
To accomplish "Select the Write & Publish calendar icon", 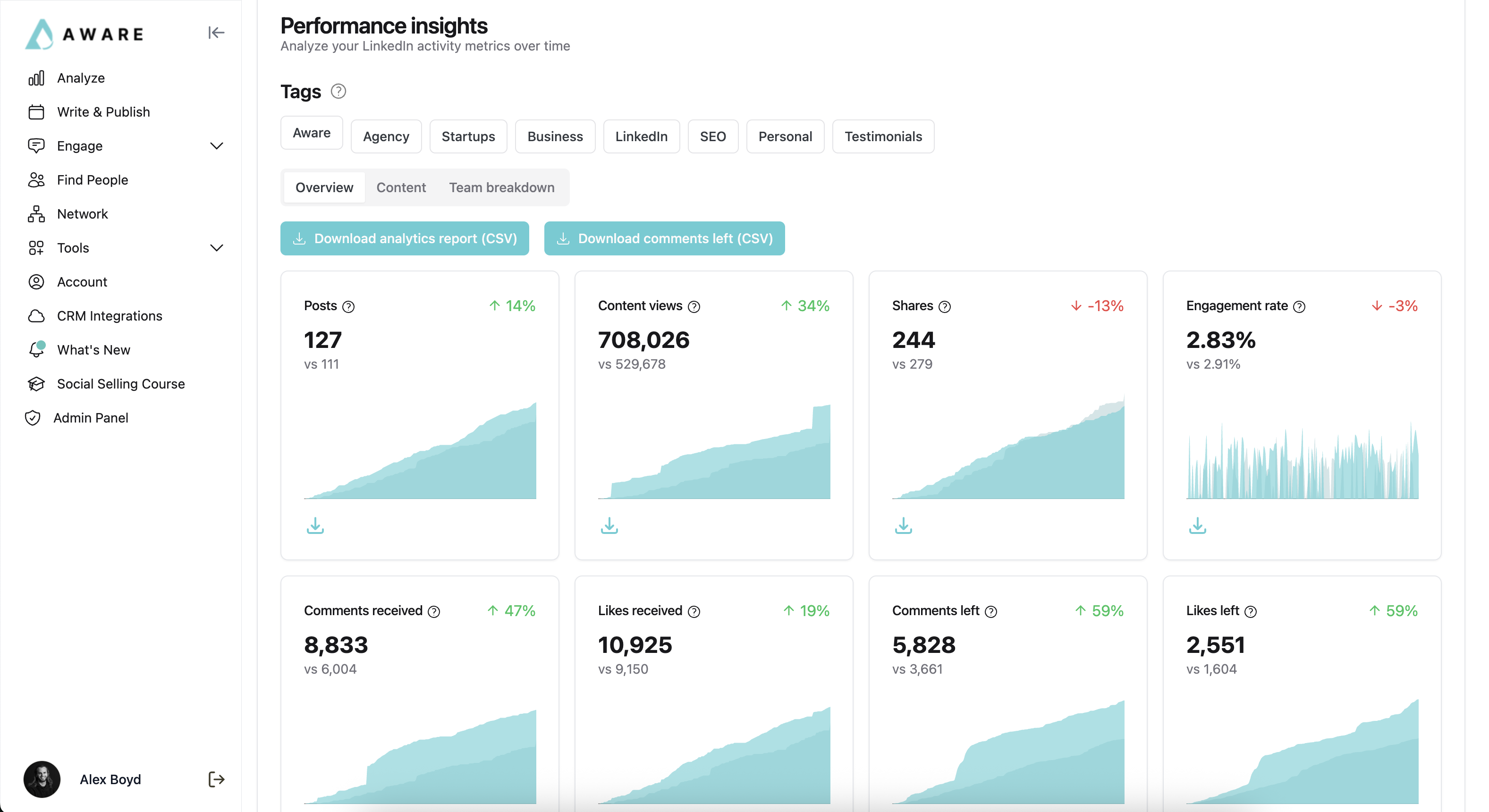I will tap(36, 111).
